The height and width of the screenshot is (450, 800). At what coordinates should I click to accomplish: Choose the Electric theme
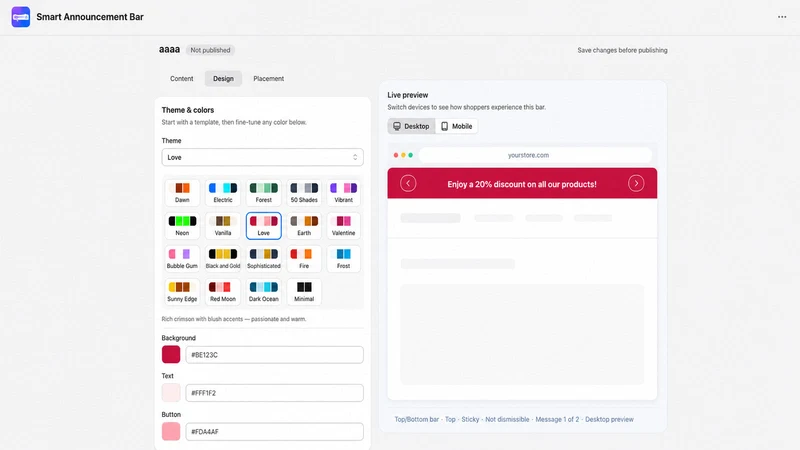coord(223,193)
